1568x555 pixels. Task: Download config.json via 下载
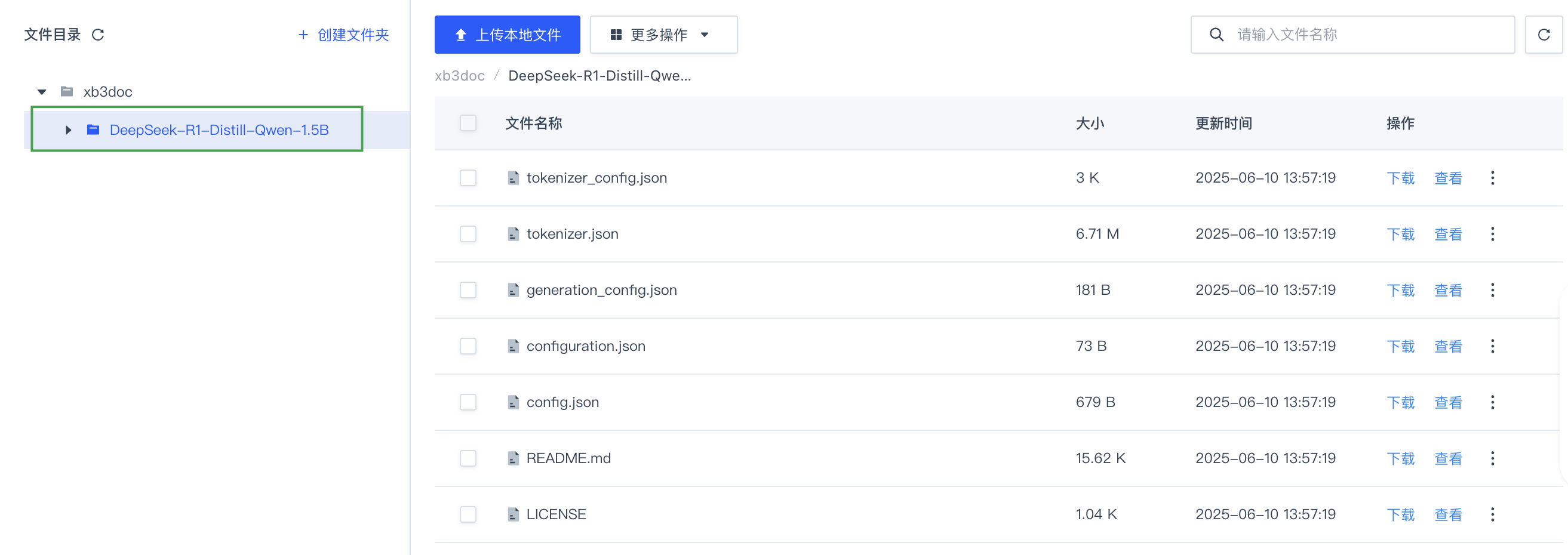(x=1401, y=402)
